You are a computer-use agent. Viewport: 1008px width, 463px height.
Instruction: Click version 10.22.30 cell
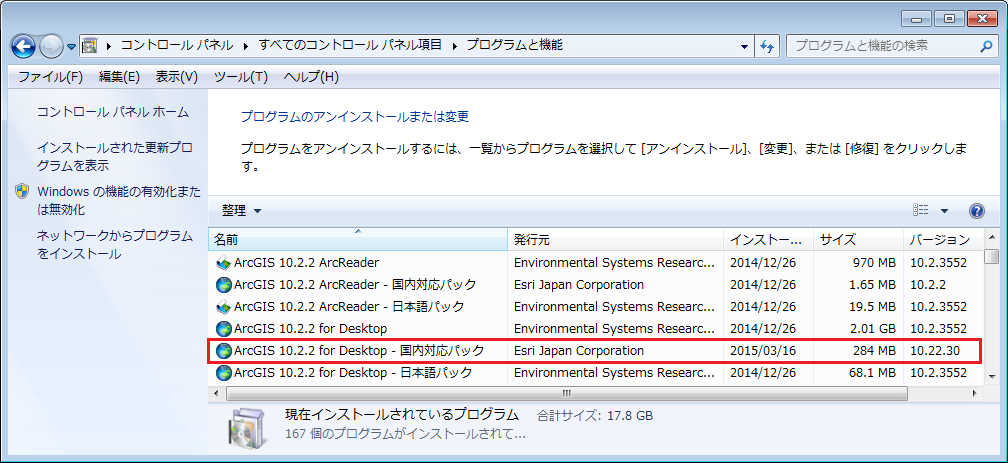pos(935,351)
